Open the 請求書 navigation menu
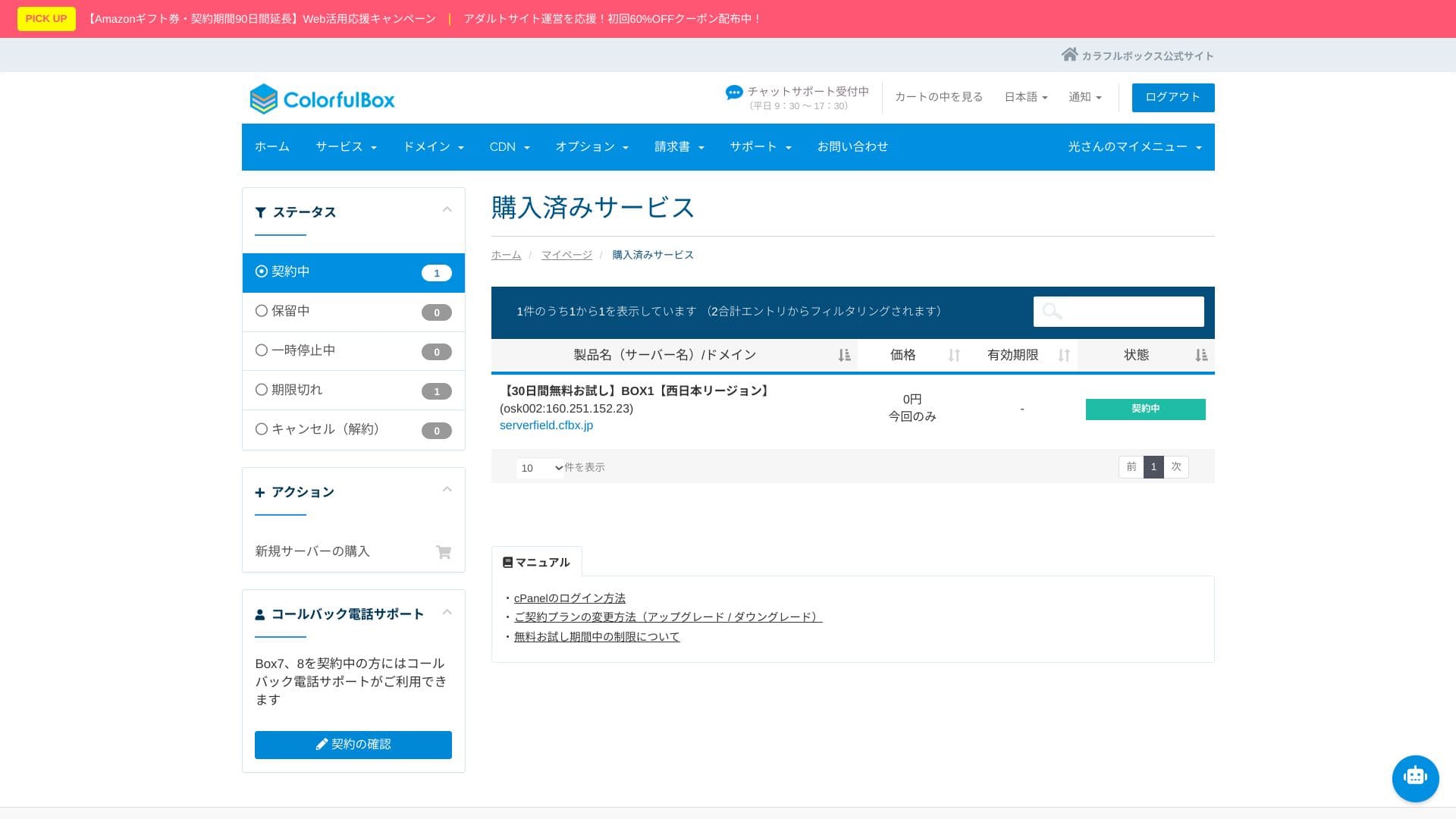This screenshot has width=1456, height=819. (679, 147)
